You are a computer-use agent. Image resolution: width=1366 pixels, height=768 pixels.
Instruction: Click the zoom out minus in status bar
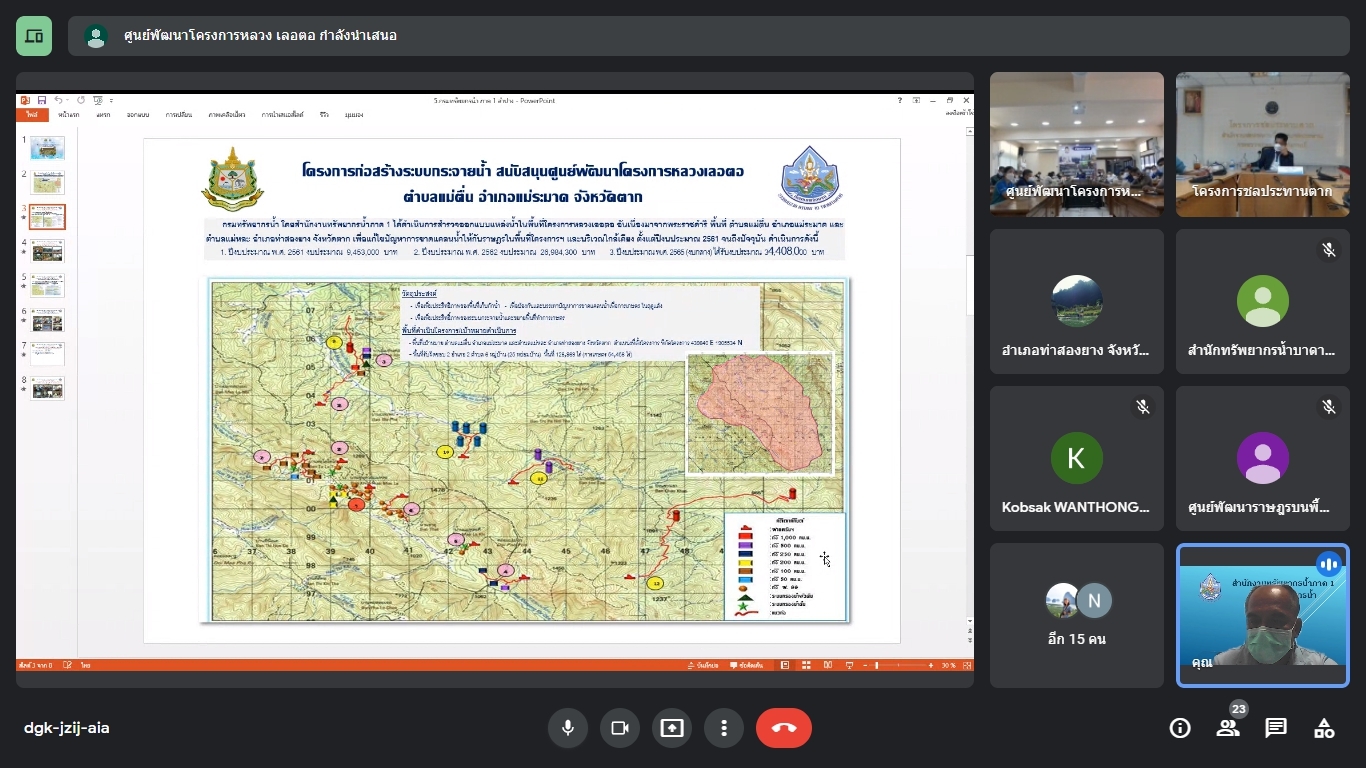tap(865, 665)
